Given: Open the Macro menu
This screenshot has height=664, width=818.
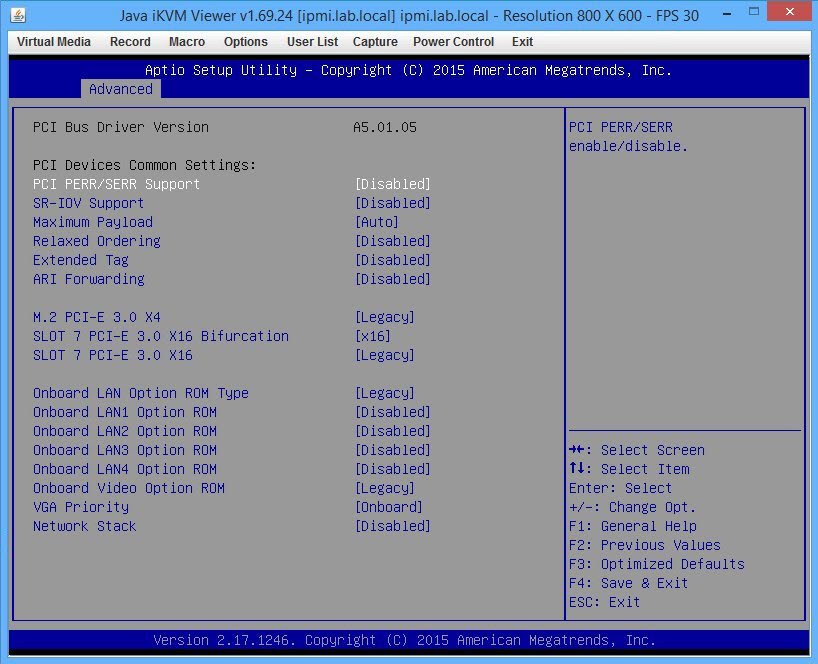Looking at the screenshot, I should click(x=187, y=42).
